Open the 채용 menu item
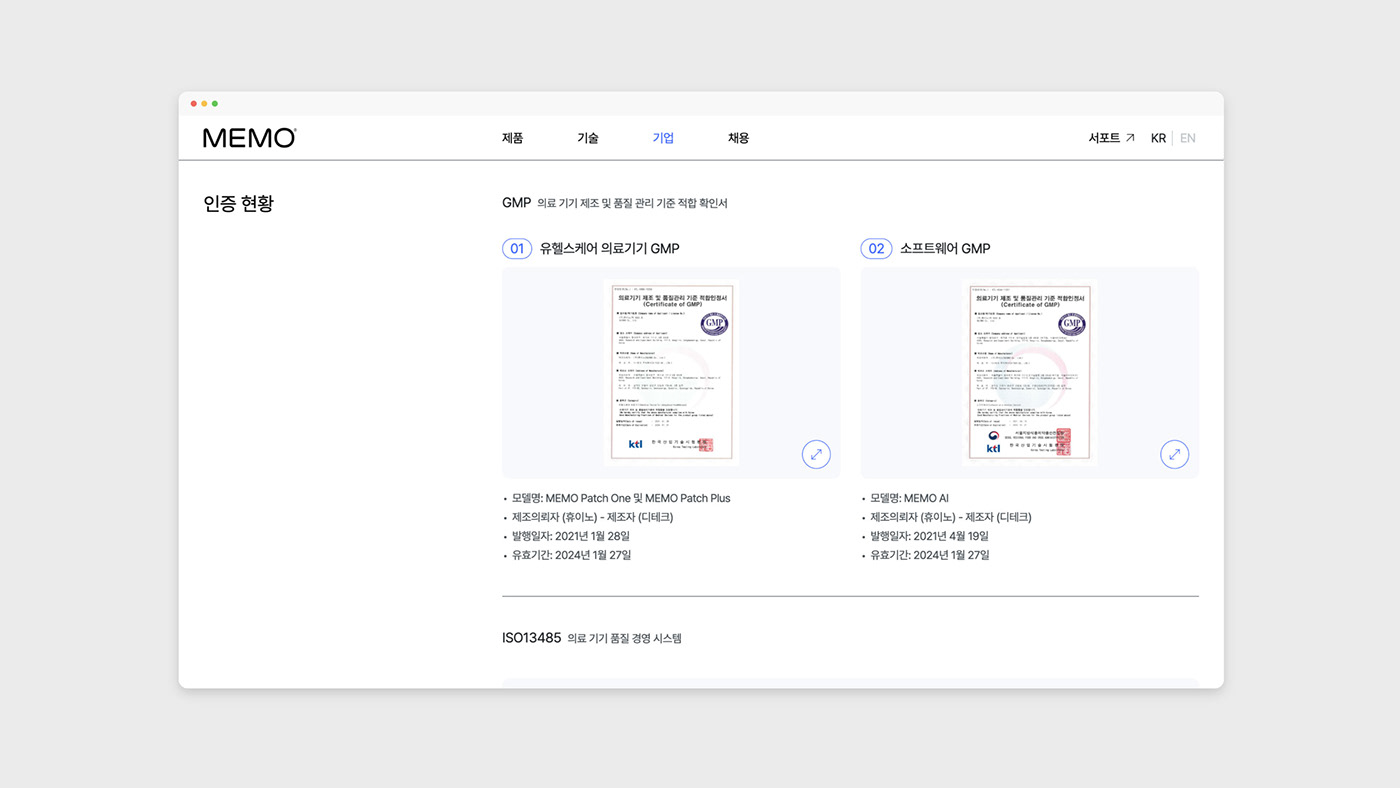The width and height of the screenshot is (1400, 788). (x=738, y=138)
